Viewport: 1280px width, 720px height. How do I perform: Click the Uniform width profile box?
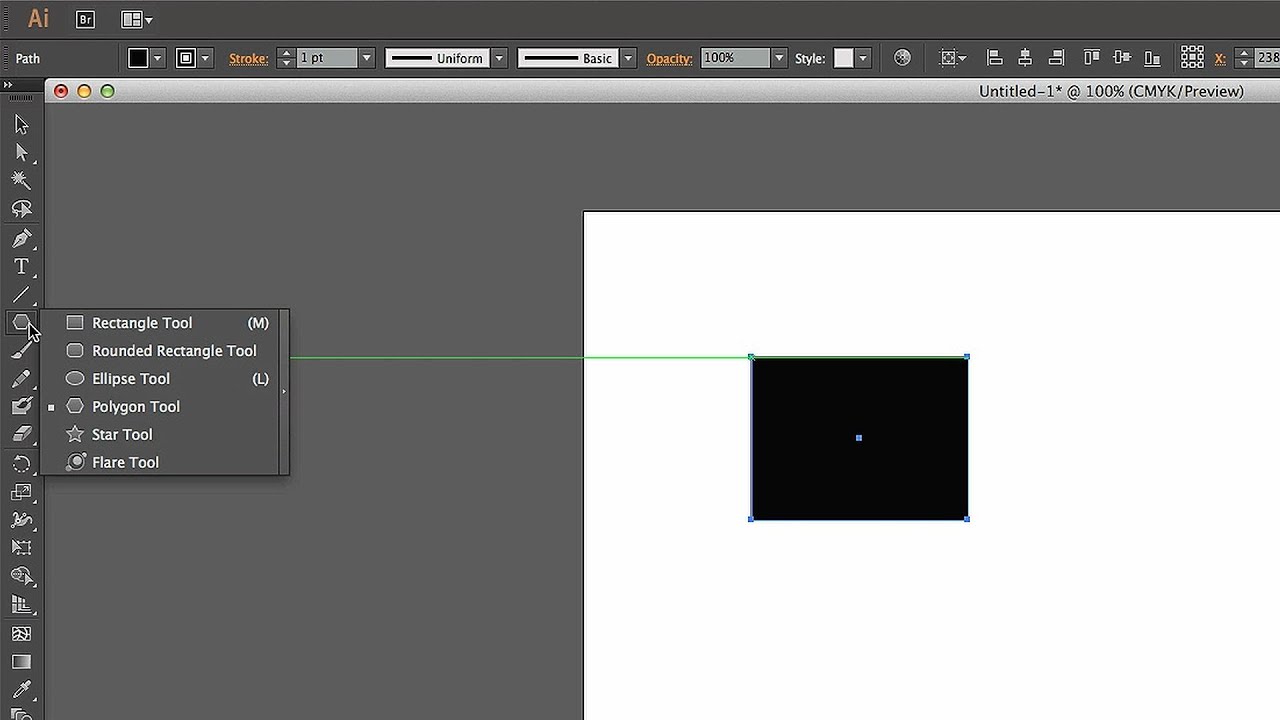click(437, 58)
